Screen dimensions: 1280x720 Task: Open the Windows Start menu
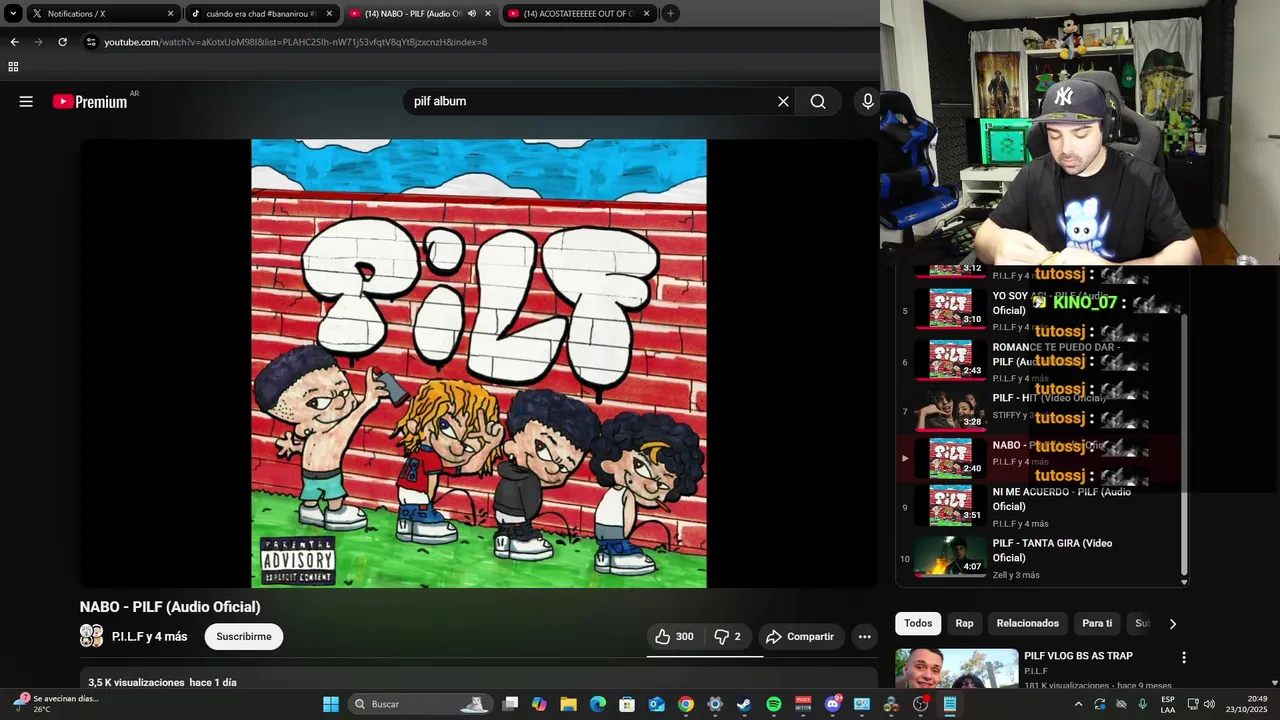click(330, 704)
